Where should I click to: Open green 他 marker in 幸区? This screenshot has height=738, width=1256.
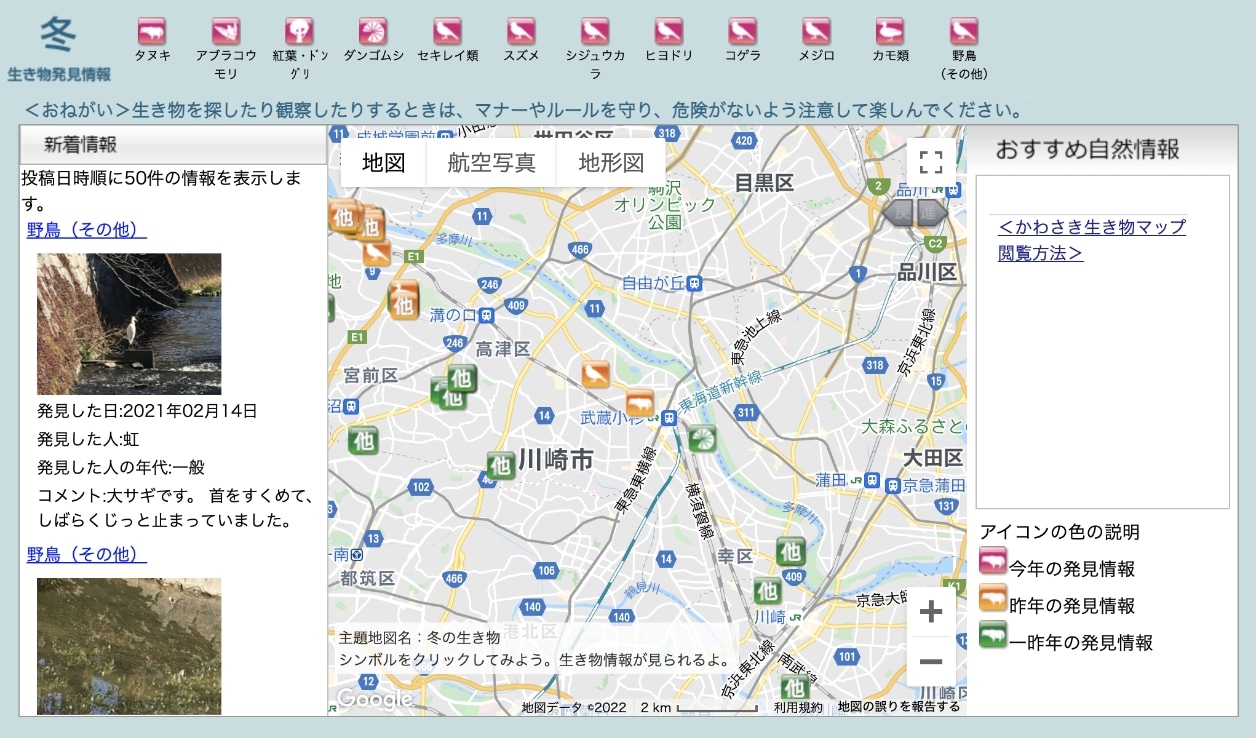tap(791, 551)
